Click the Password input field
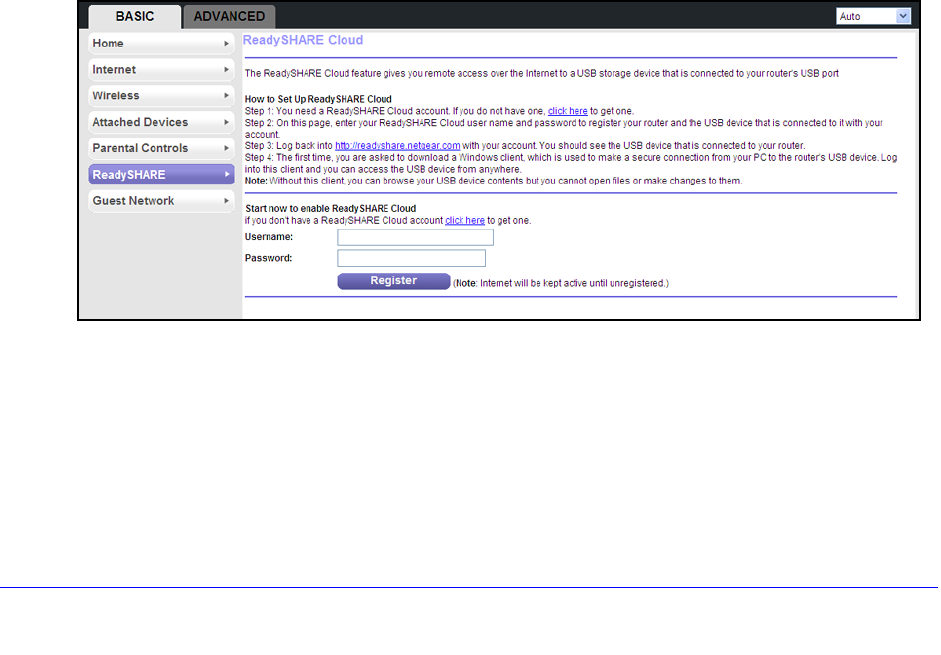This screenshot has height=655, width=941. click(411, 258)
